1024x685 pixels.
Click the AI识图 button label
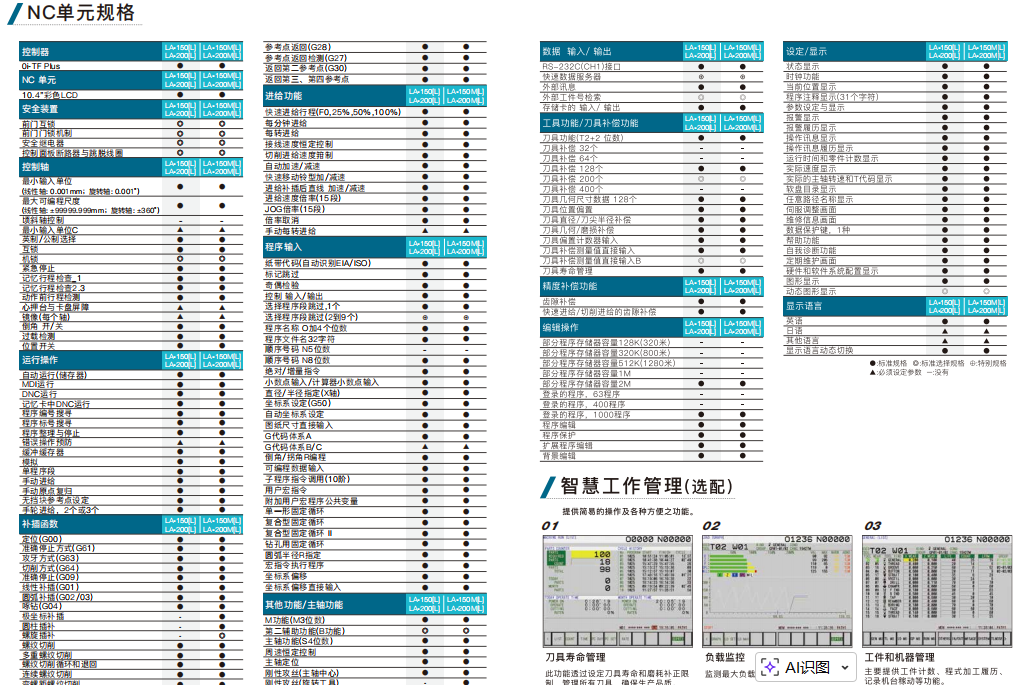click(807, 667)
